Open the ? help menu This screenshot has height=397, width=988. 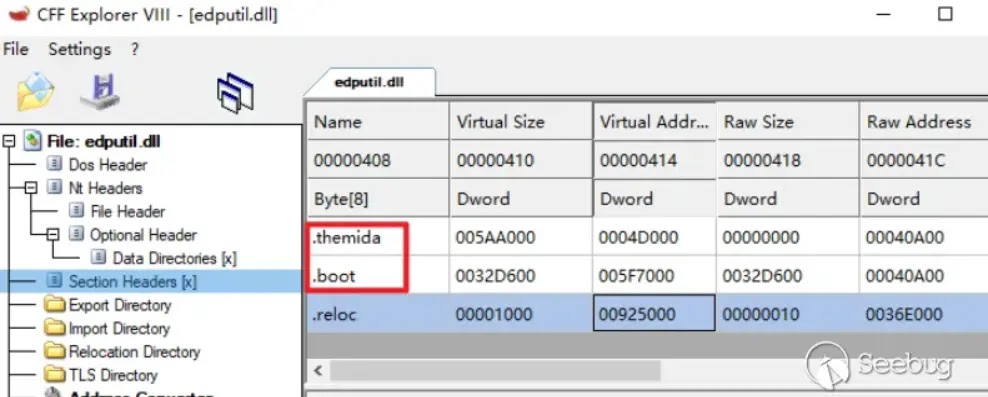click(x=134, y=49)
